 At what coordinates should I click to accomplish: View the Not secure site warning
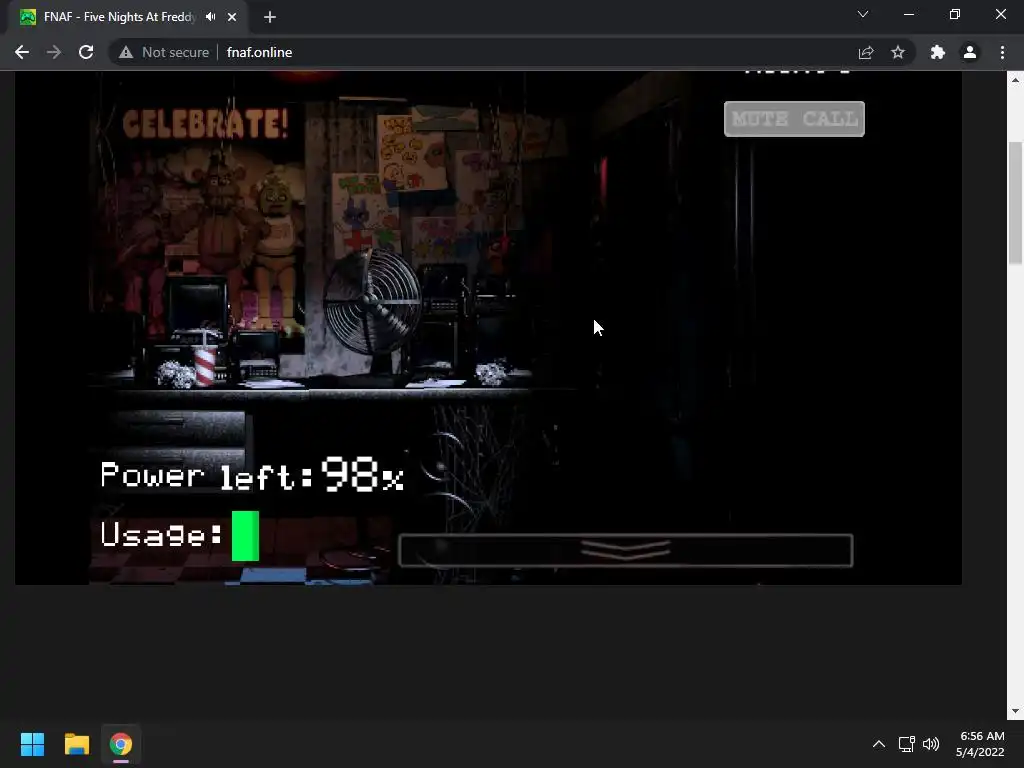tap(164, 52)
